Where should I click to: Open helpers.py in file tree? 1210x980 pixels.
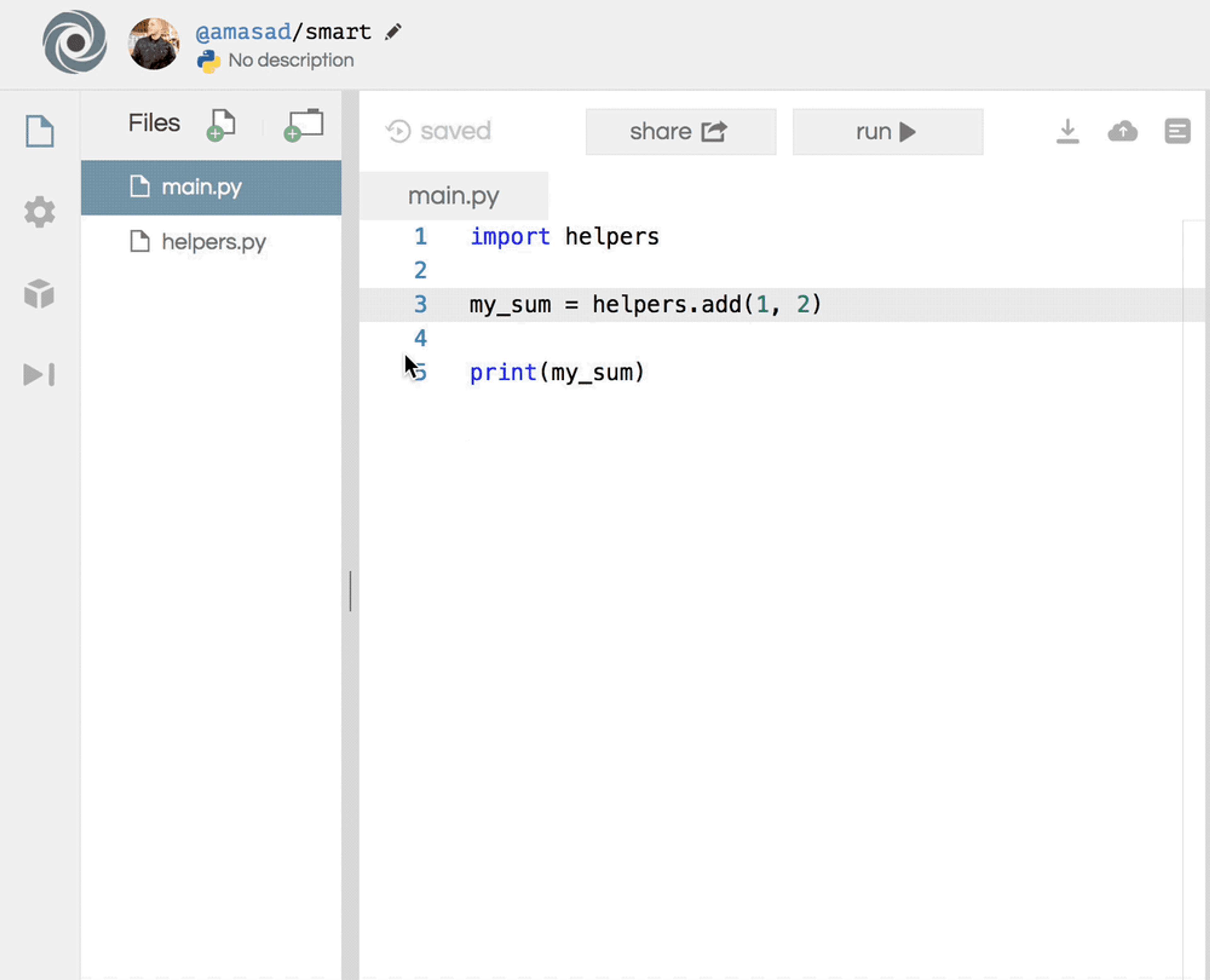click(213, 242)
